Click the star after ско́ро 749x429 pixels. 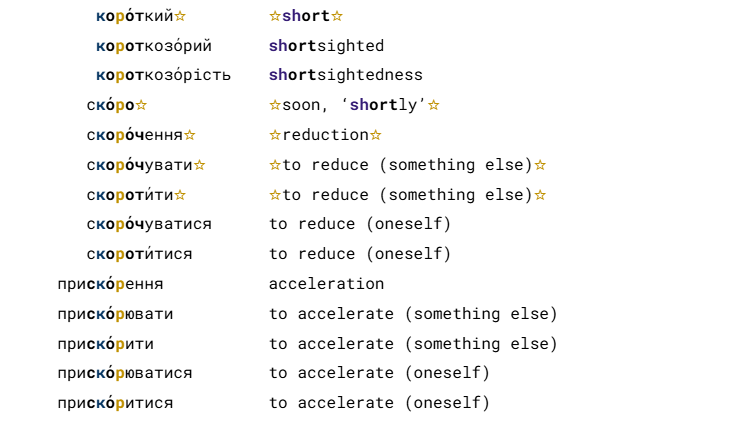click(141, 105)
